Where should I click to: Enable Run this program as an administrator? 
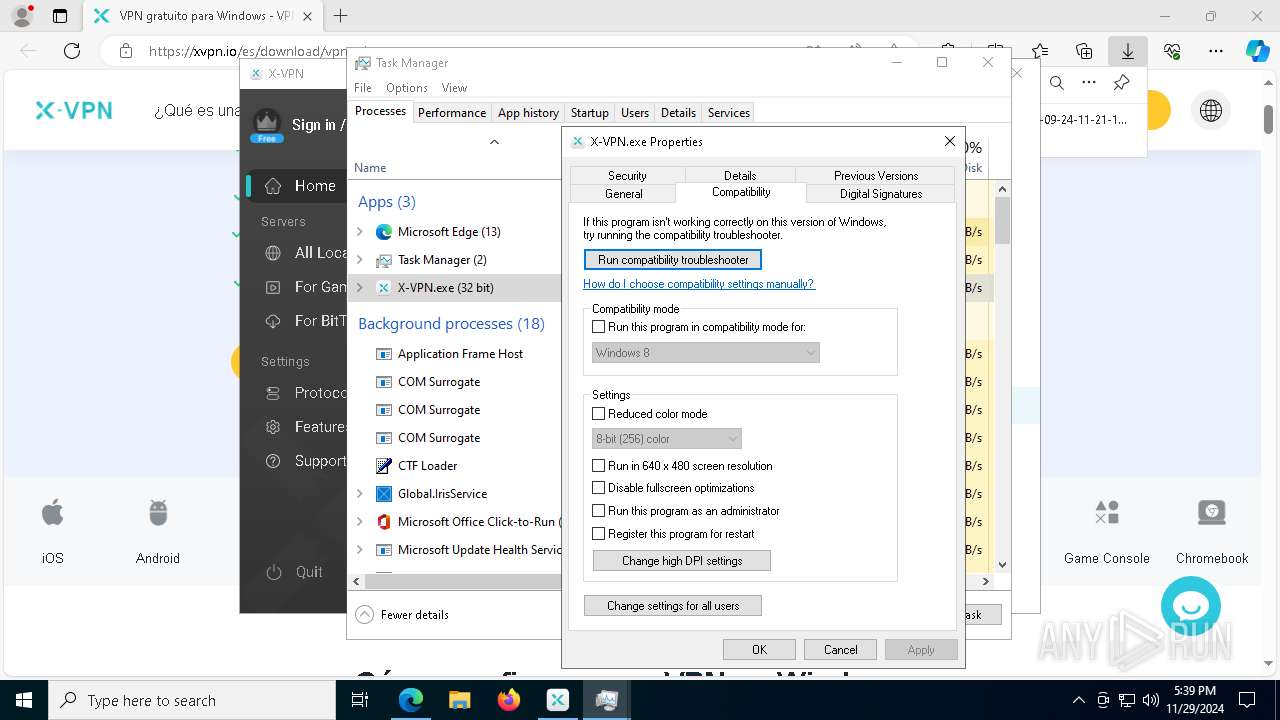click(599, 511)
